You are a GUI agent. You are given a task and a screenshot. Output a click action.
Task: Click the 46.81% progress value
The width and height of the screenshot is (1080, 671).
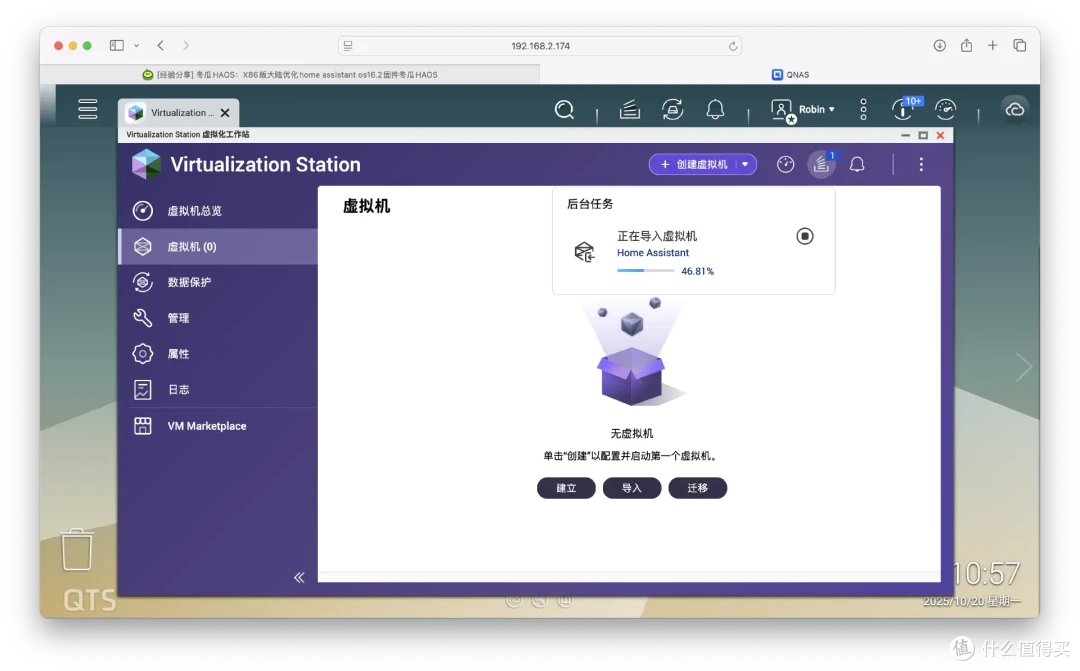(697, 271)
